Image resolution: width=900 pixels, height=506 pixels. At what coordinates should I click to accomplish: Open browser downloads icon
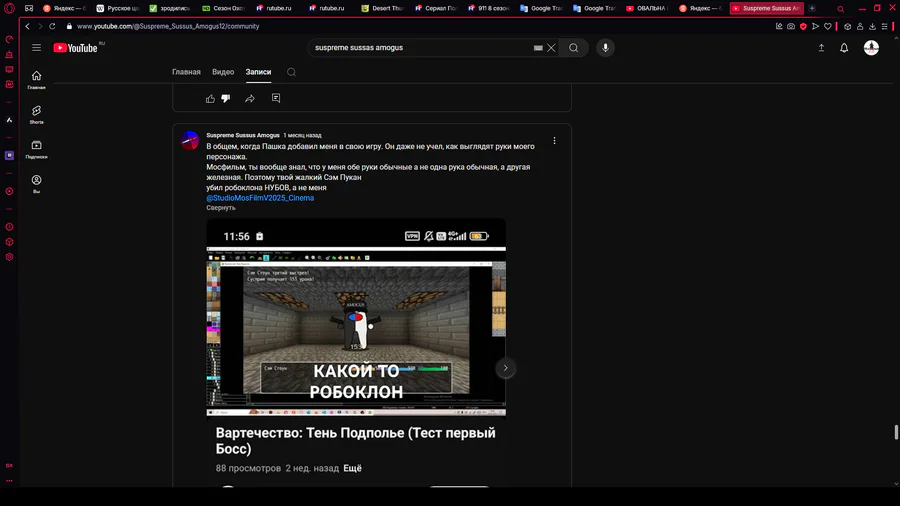coord(872,26)
